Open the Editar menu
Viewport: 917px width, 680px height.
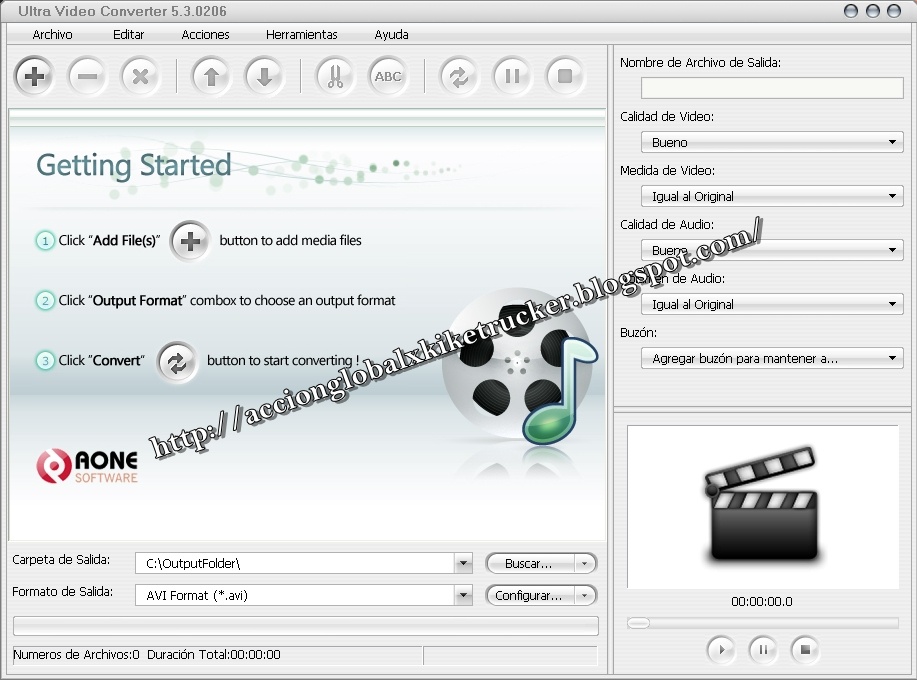129,34
